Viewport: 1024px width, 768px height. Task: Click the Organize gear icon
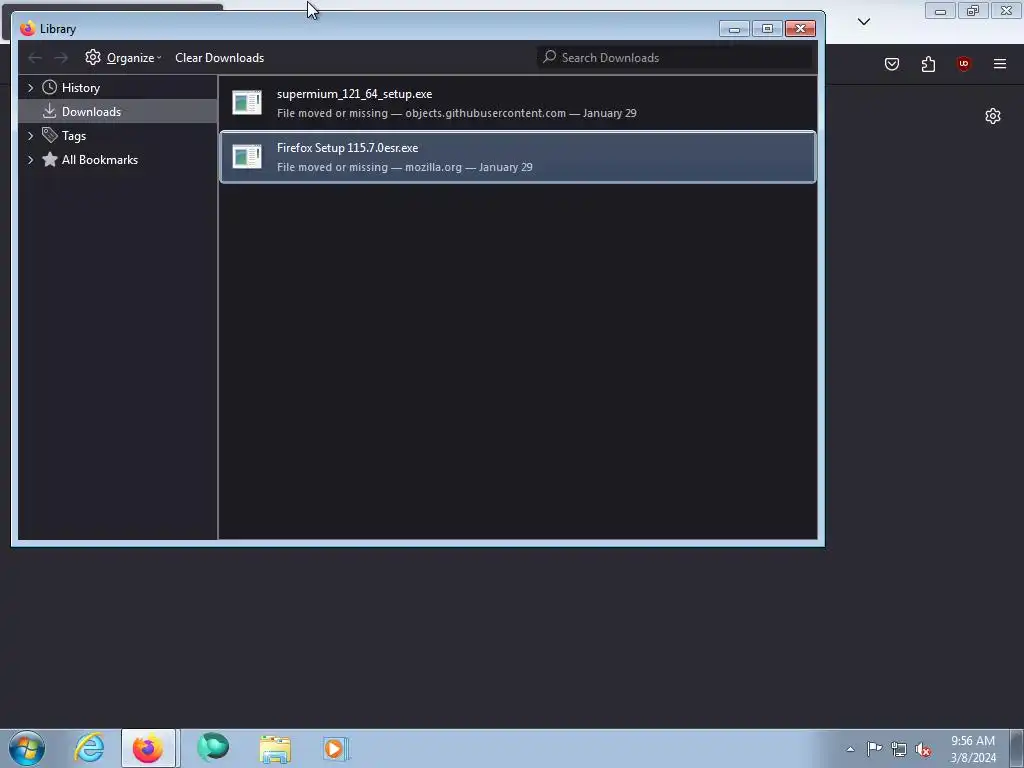click(x=93, y=57)
